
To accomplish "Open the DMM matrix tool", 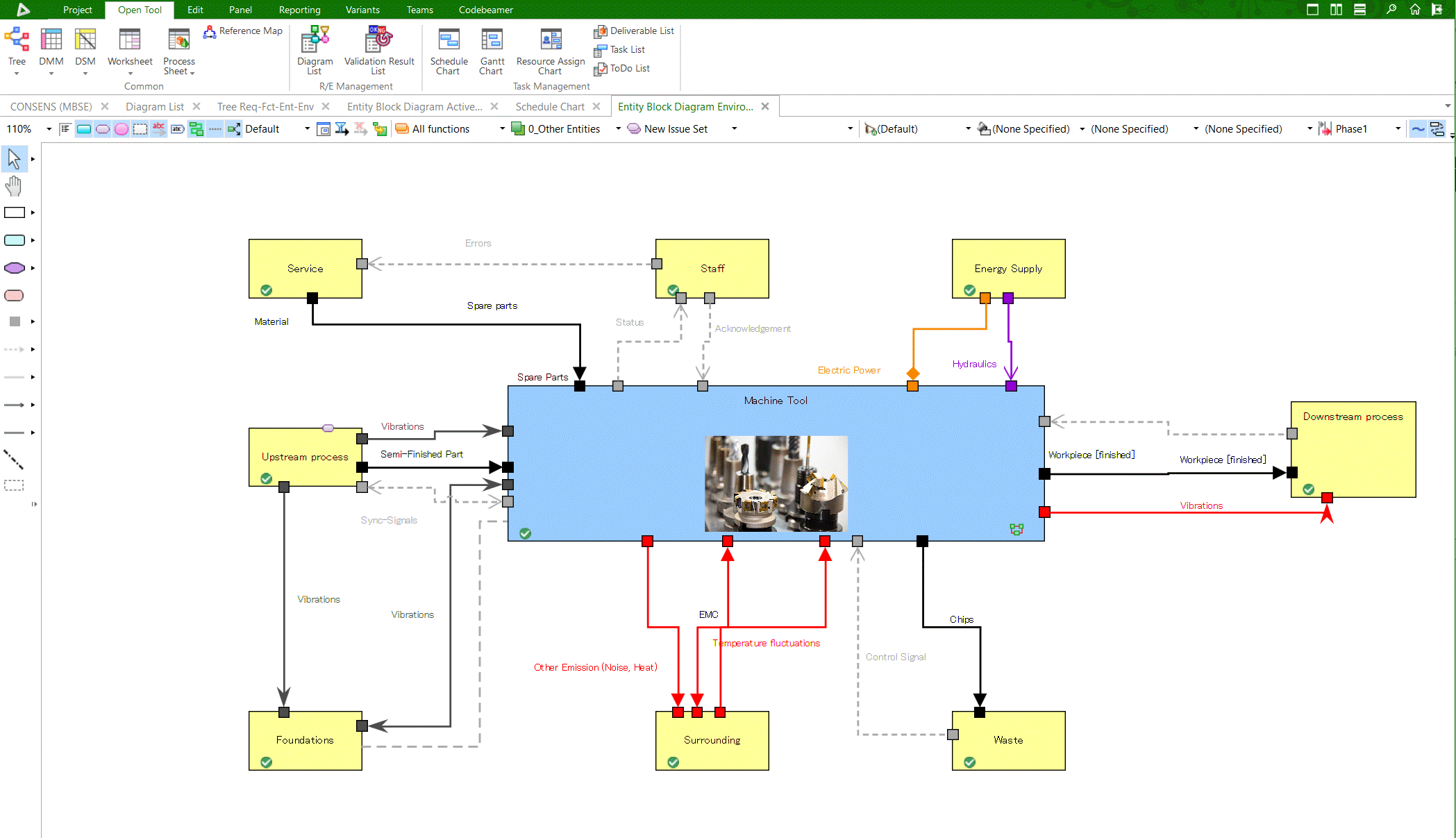I will pyautogui.click(x=51, y=49).
